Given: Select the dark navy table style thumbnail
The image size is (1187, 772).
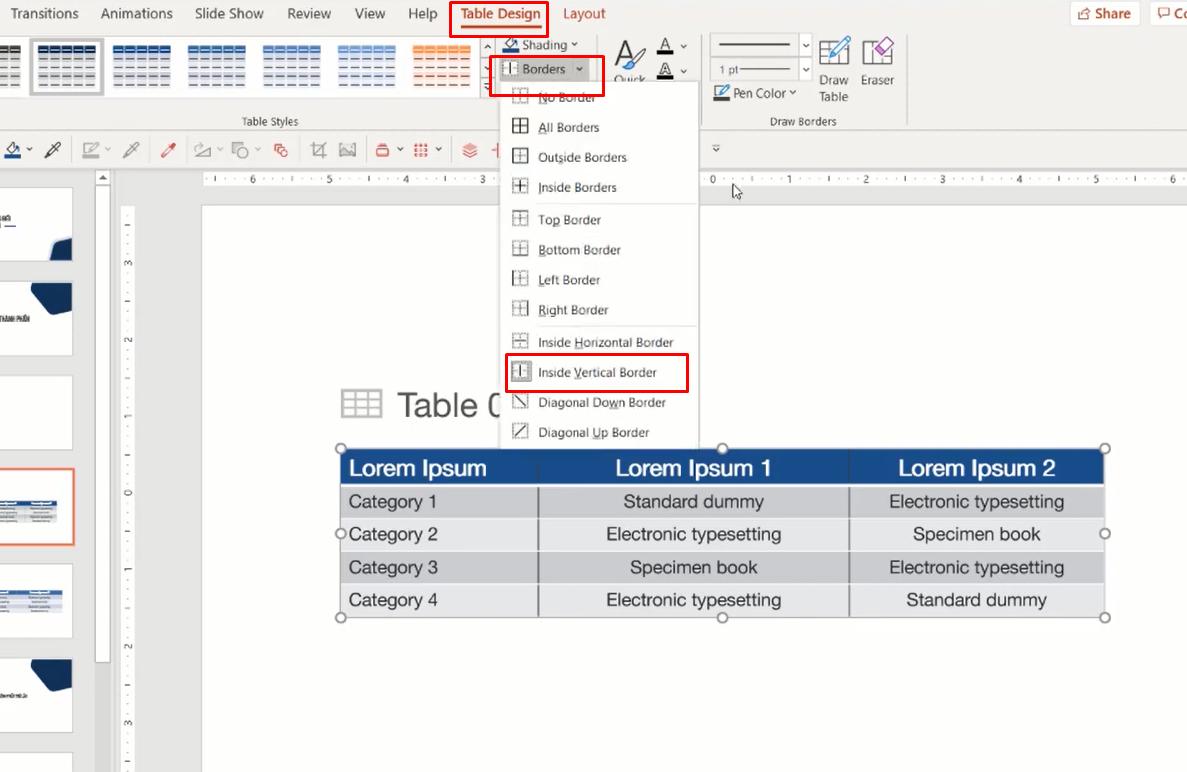Looking at the screenshot, I should (x=67, y=67).
